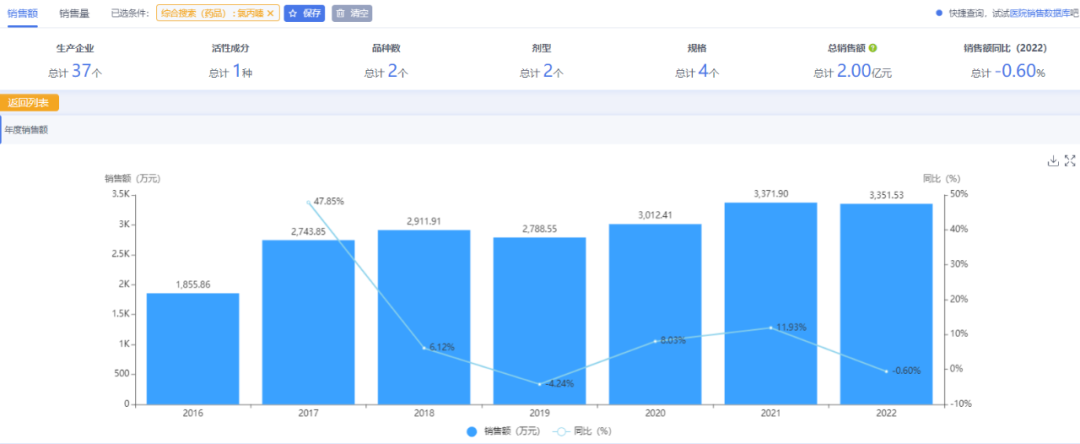
Task: Click the star 保存 button
Action: (304, 14)
